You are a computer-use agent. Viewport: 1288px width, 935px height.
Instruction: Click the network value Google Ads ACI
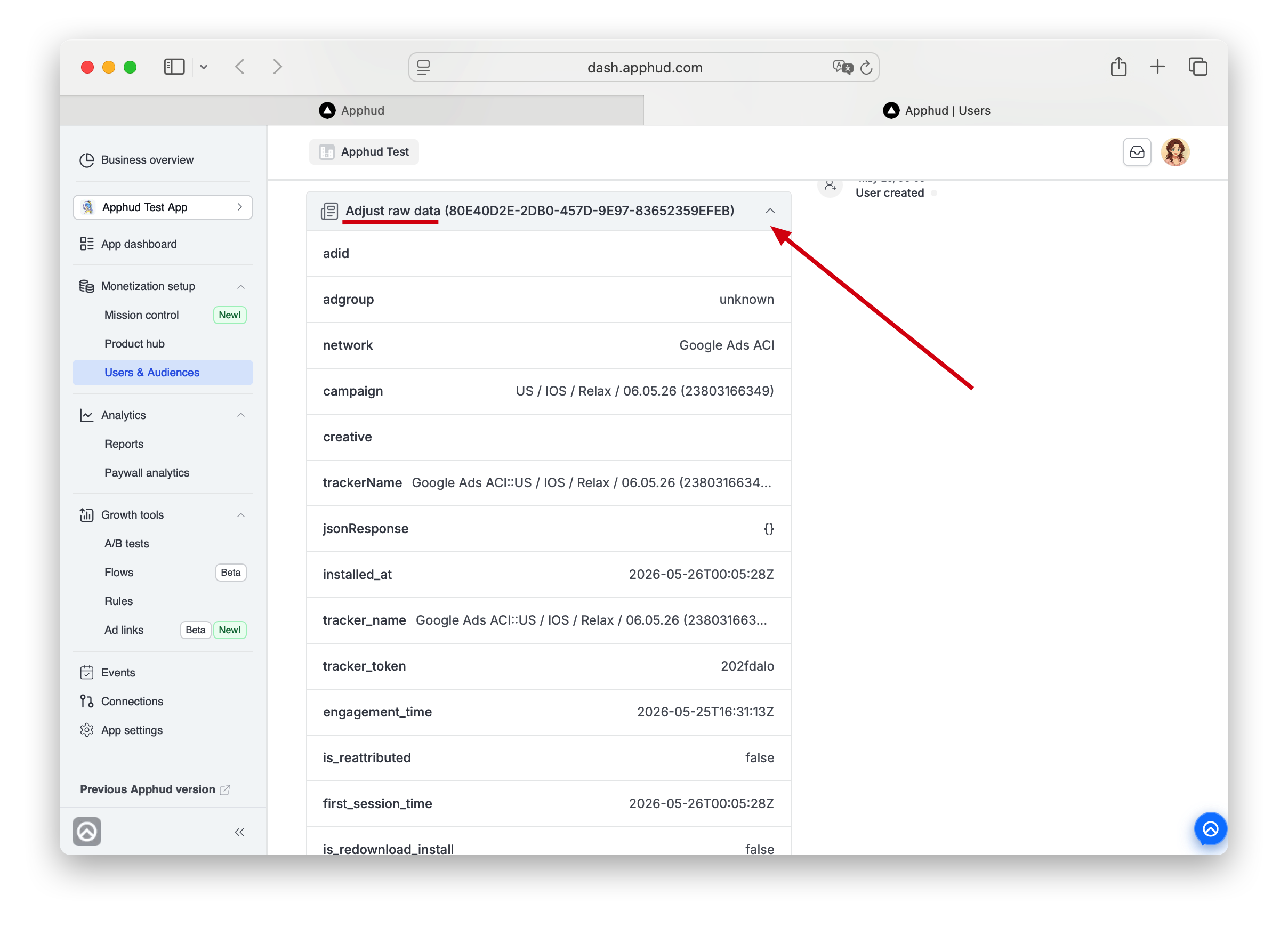726,345
